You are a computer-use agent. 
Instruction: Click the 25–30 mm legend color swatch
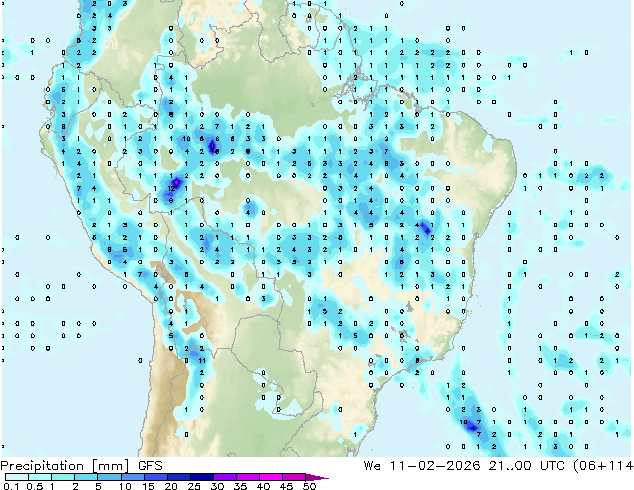(201, 477)
